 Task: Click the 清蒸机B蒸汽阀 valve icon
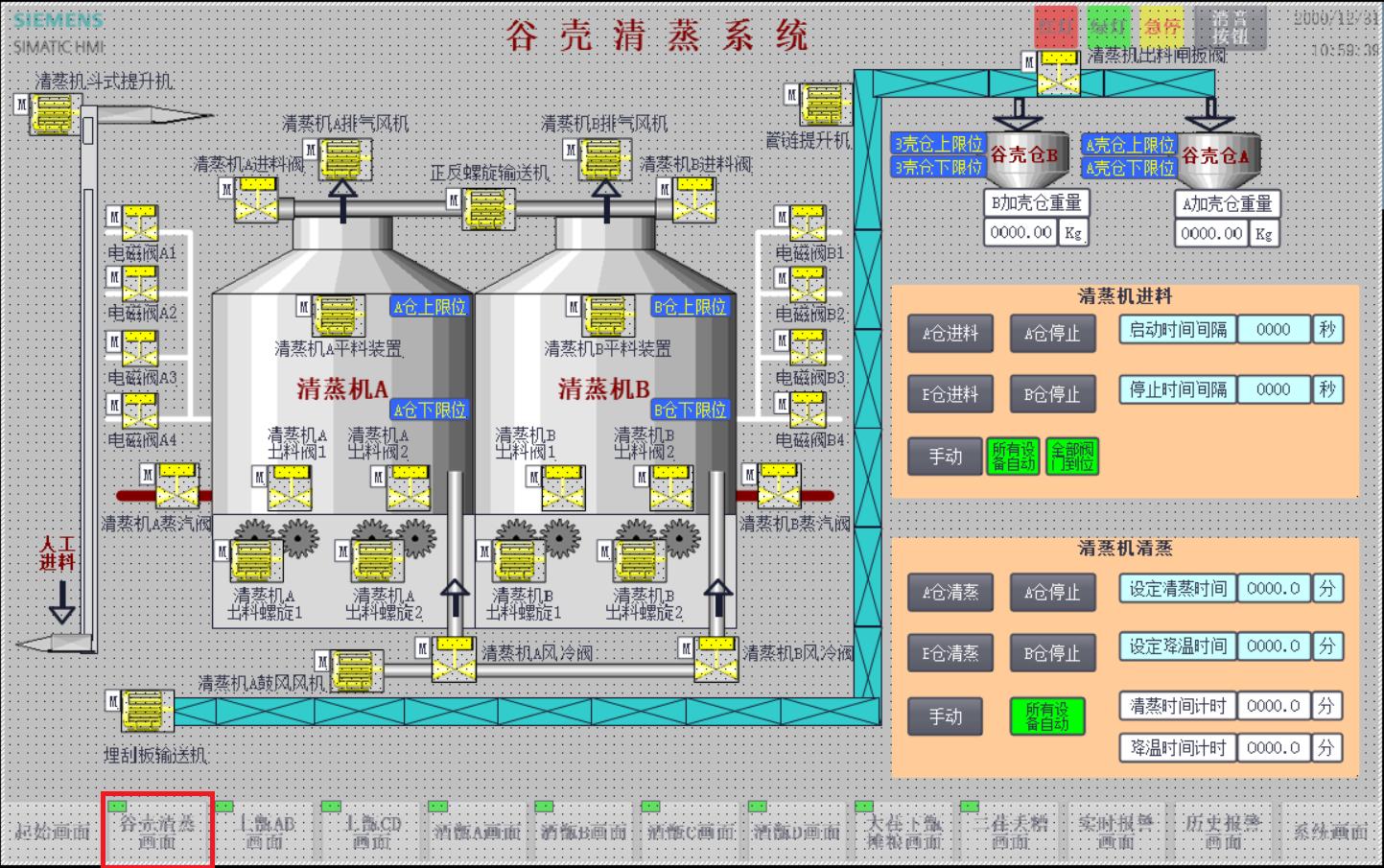(779, 485)
